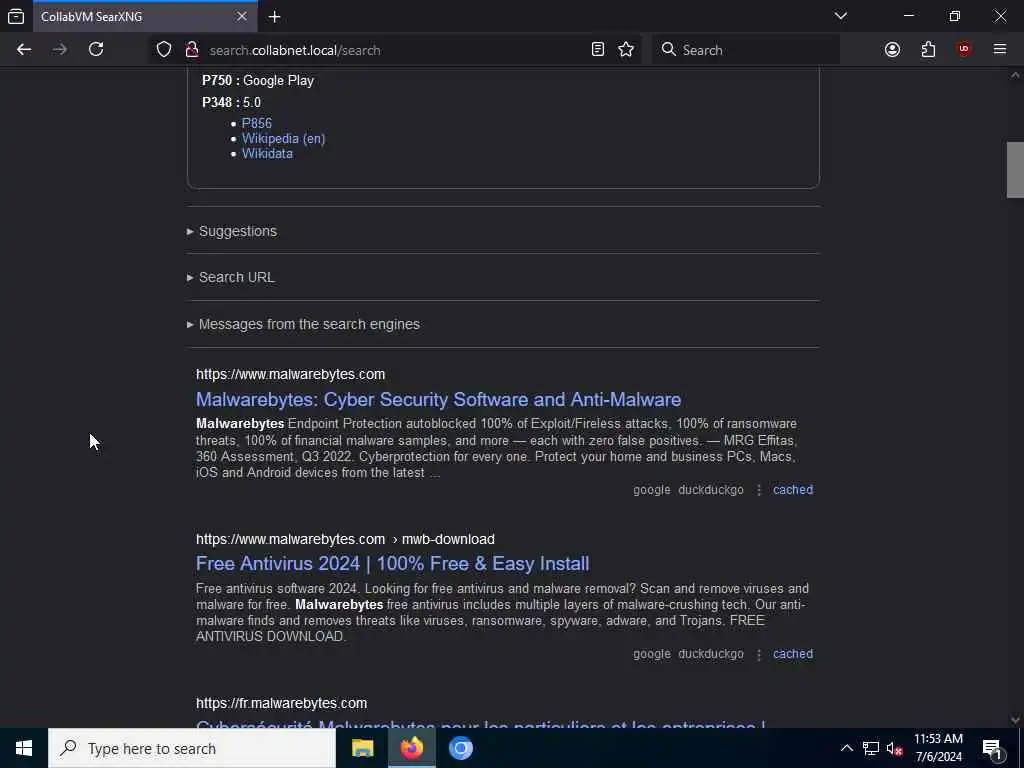Reload the current page

coord(96,50)
